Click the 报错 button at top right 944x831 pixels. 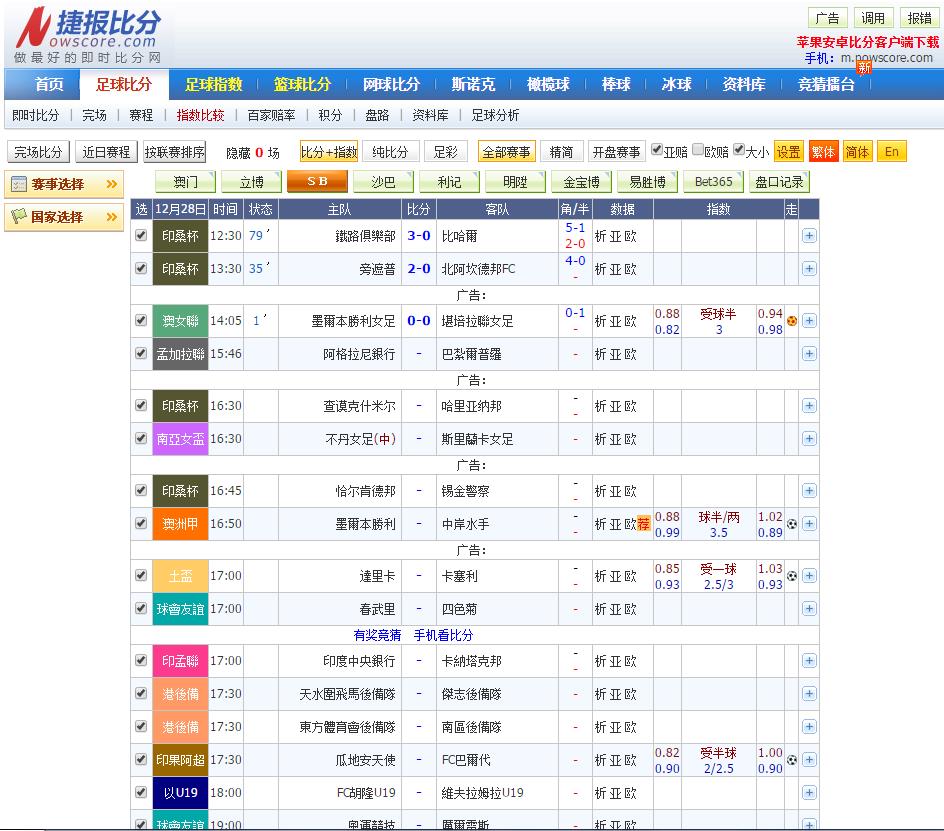point(919,18)
